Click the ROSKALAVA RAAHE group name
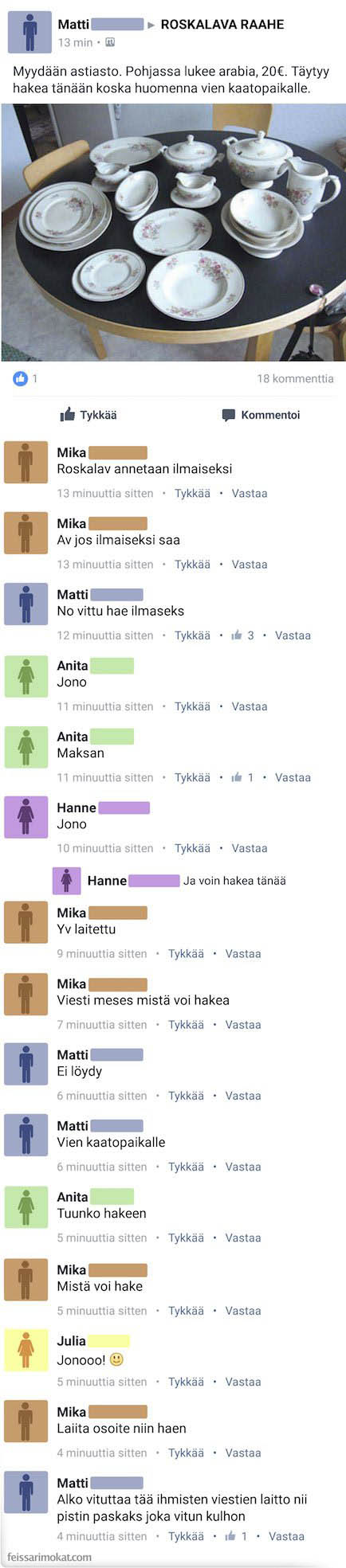 pyautogui.click(x=222, y=25)
